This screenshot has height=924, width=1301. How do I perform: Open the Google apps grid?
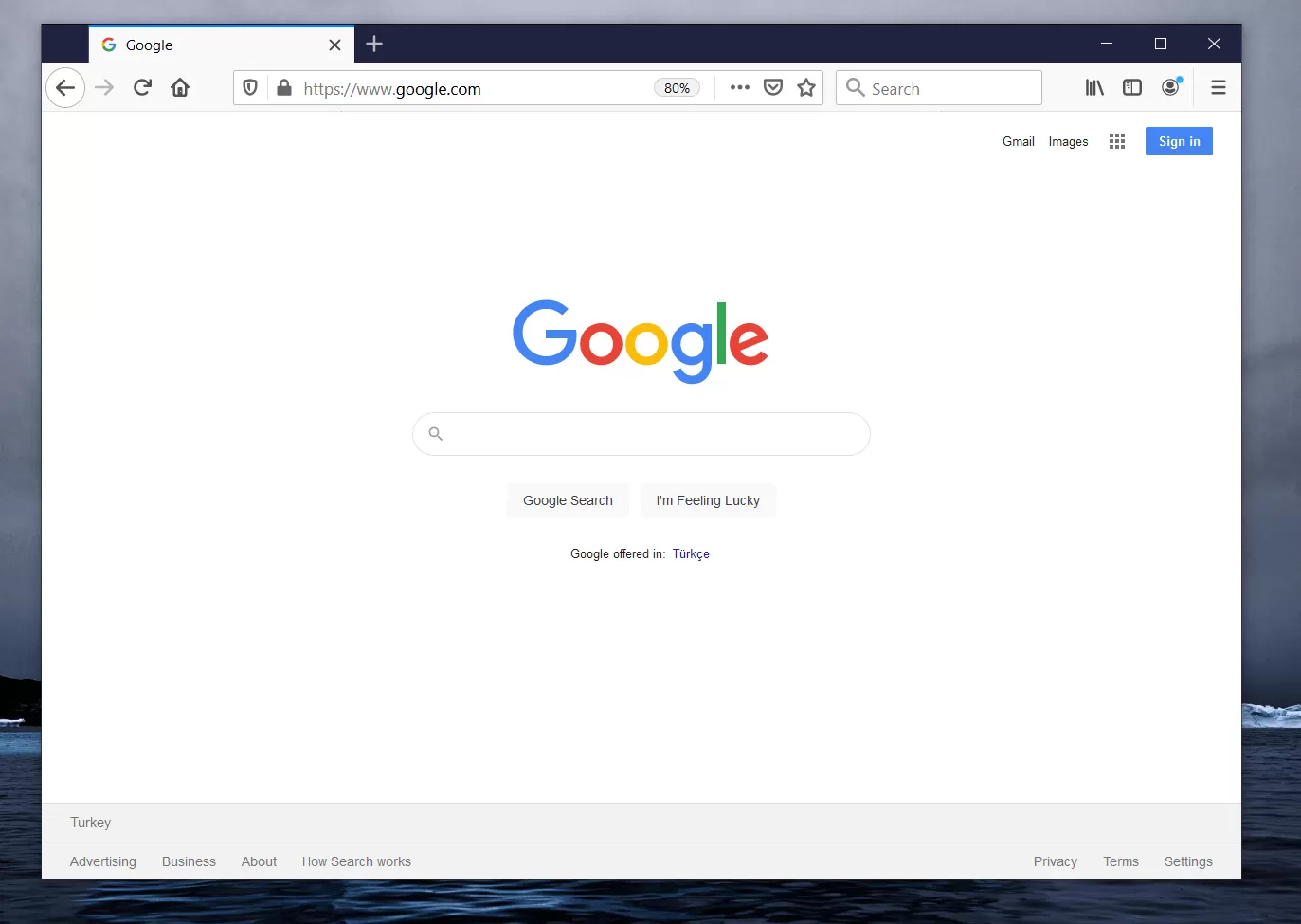1117,141
